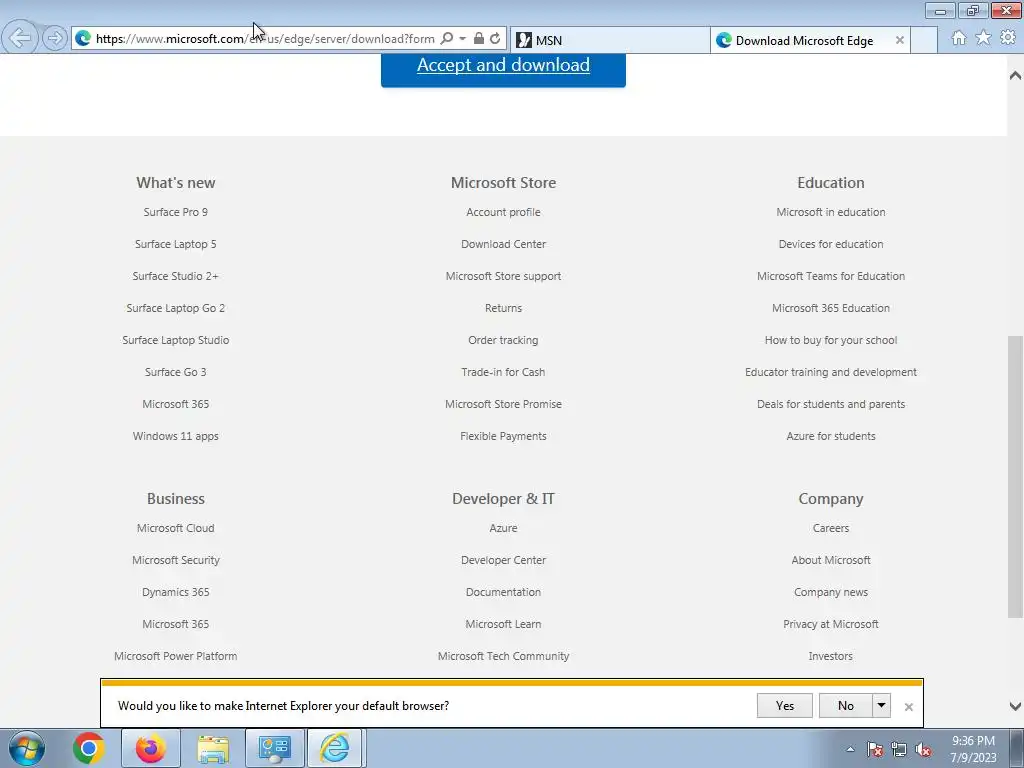Open the Tools gear icon
The image size is (1024, 768).
click(x=1008, y=38)
